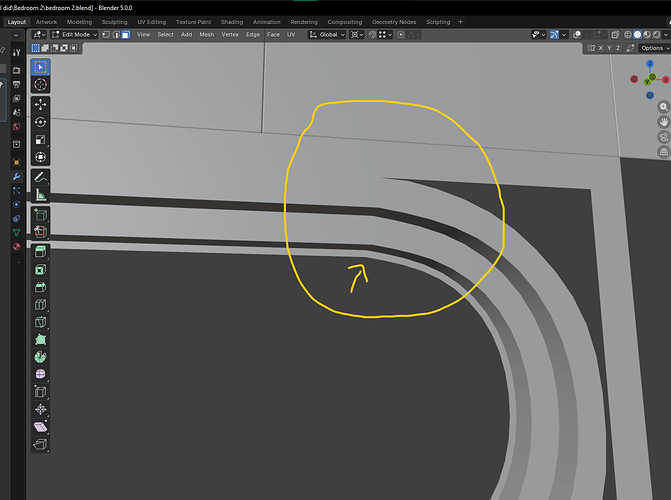Select the Scale tool
Screen dimensions: 671x500
coord(41,140)
